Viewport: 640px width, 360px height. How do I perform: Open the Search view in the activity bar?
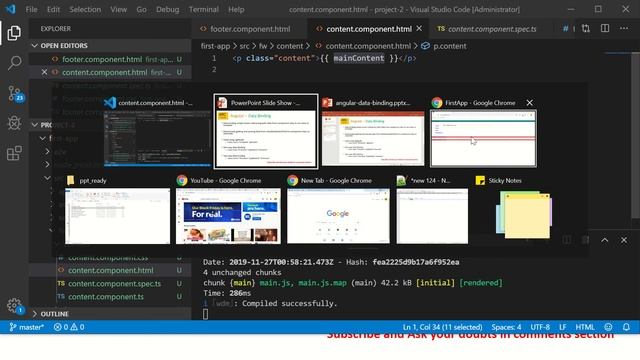pyautogui.click(x=14, y=63)
